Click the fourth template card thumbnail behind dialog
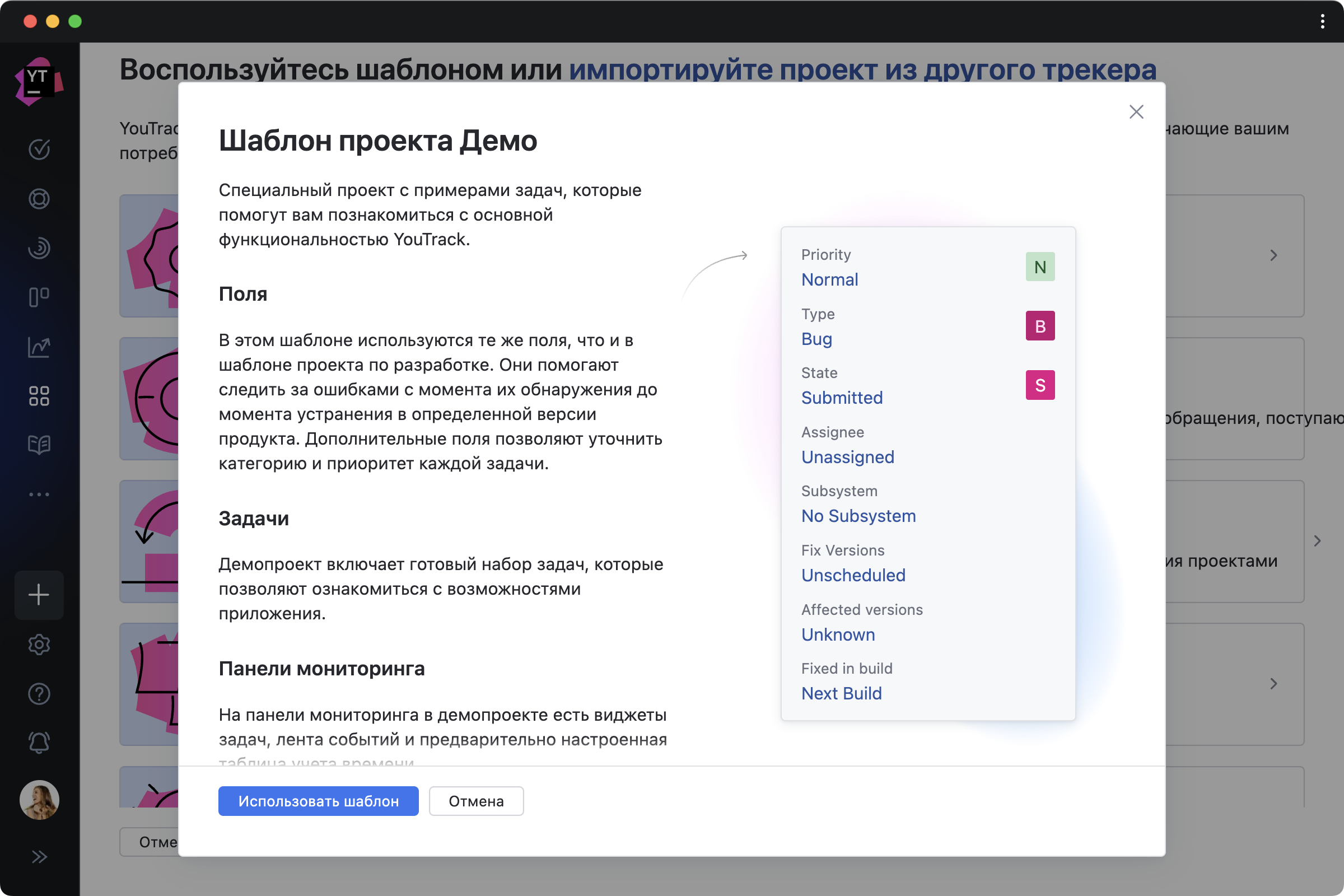 point(149,684)
